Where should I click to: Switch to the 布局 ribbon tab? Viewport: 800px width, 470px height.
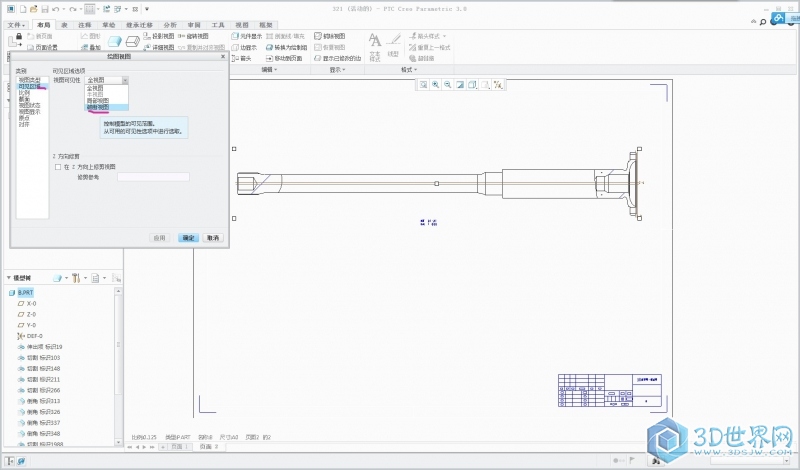[43, 25]
